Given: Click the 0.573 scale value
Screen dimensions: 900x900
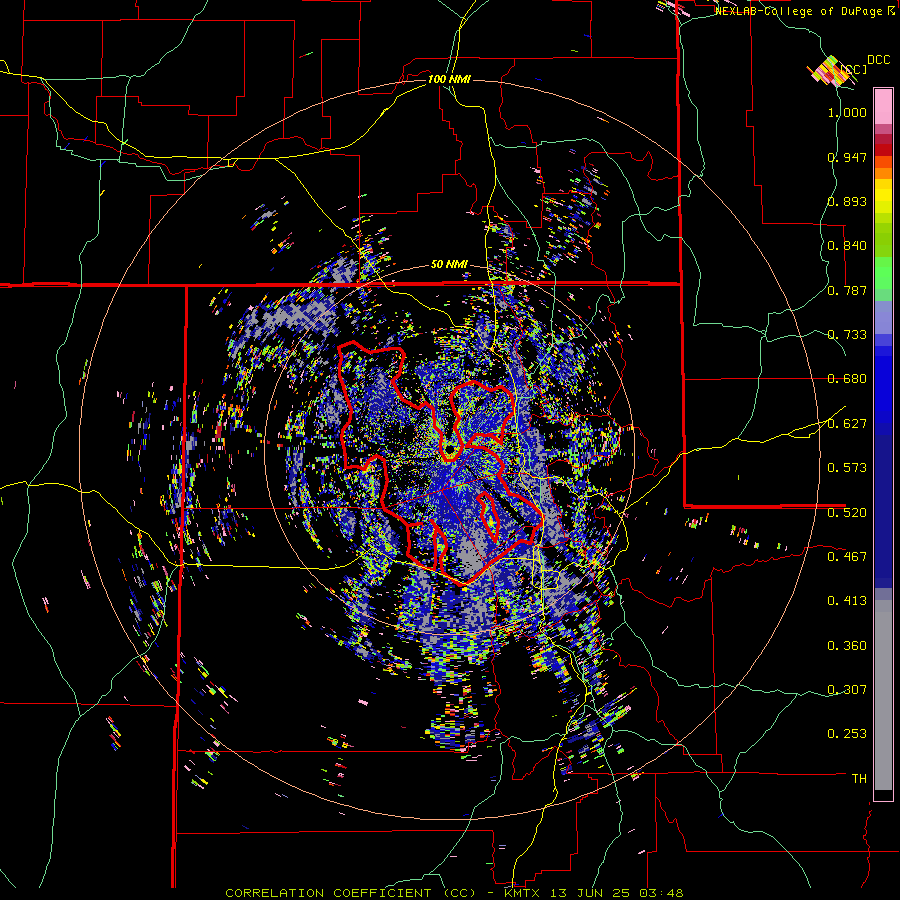Looking at the screenshot, I should tap(847, 468).
